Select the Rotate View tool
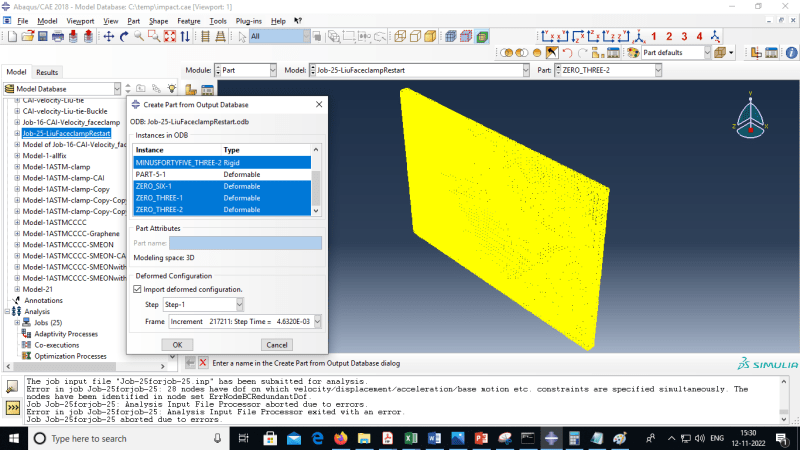 pyautogui.click(x=123, y=36)
